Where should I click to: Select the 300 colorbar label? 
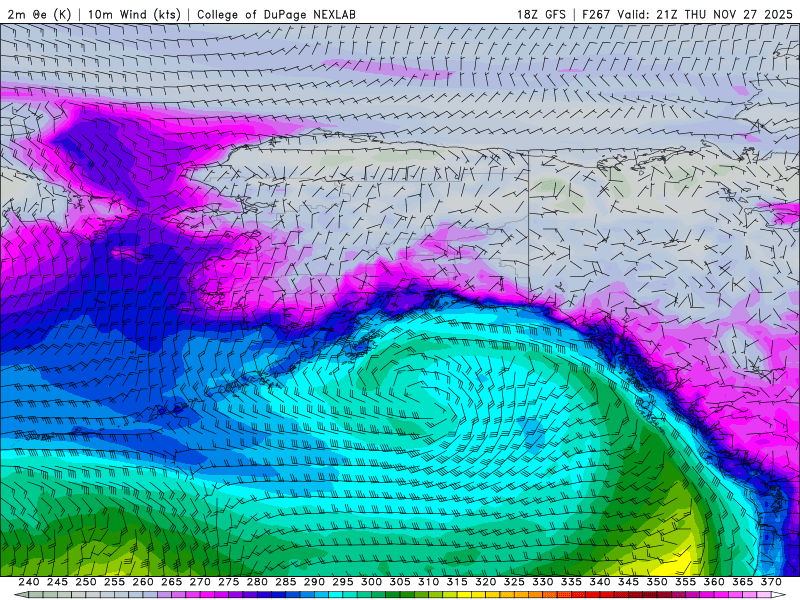(371, 582)
